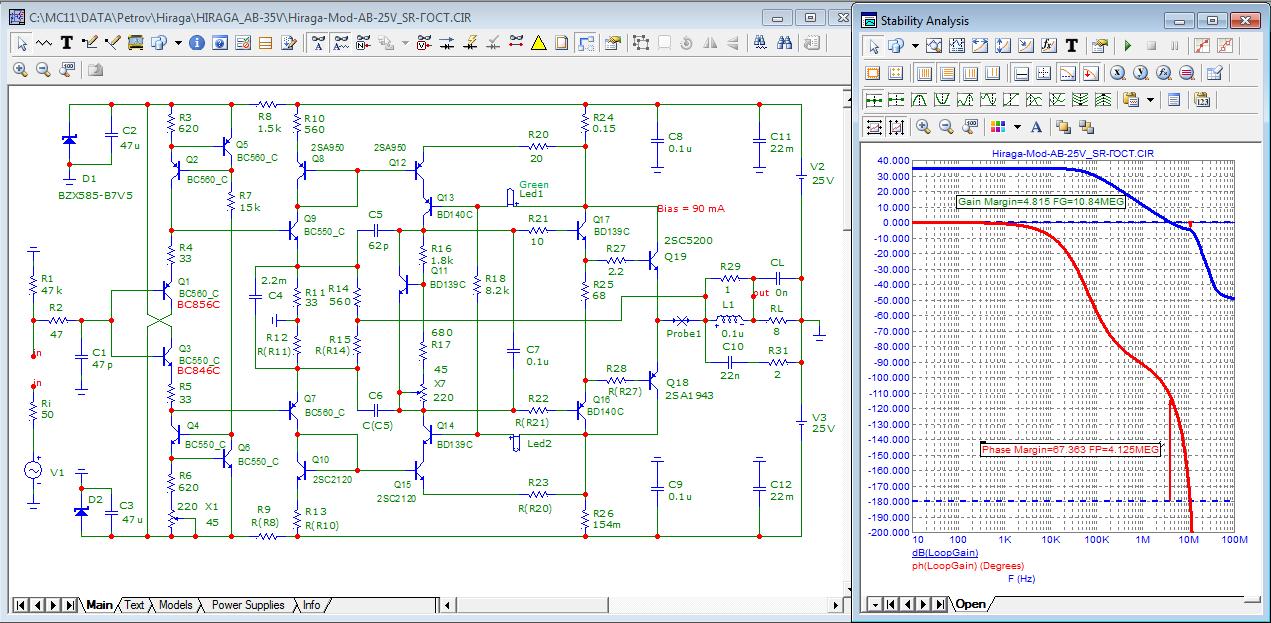Screen dimensions: 1271x623
Task: Click the dB(LoopGain) curve label link
Action: [944, 553]
